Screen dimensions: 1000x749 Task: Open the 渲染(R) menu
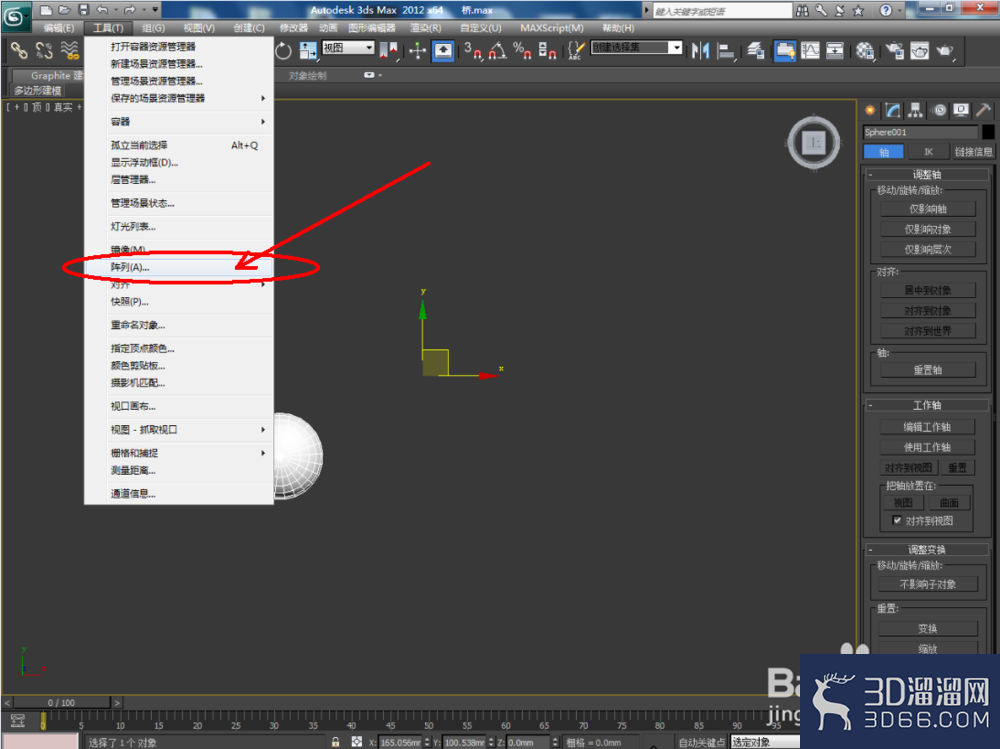coord(425,28)
